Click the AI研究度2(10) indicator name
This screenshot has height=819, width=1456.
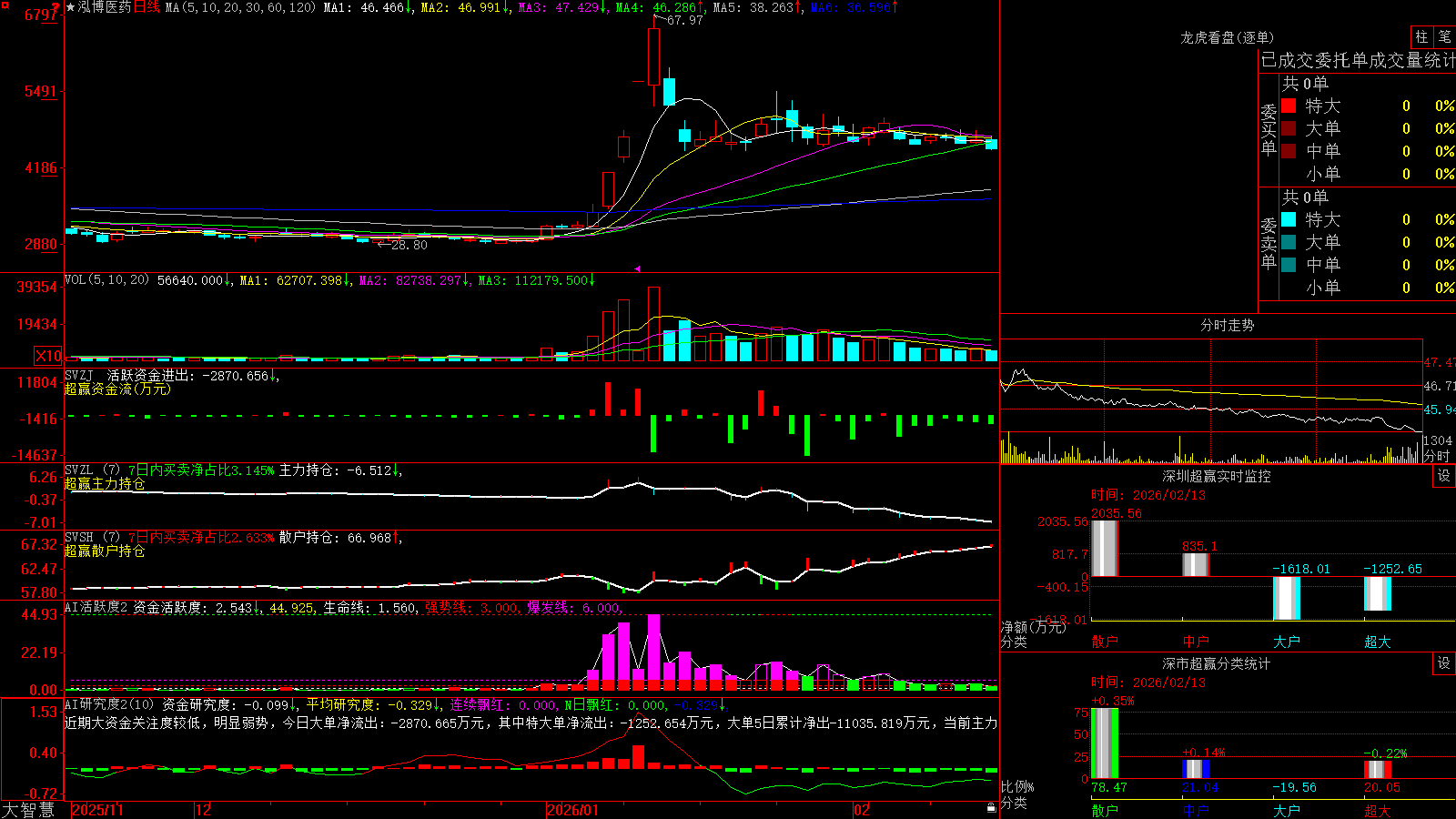[109, 704]
